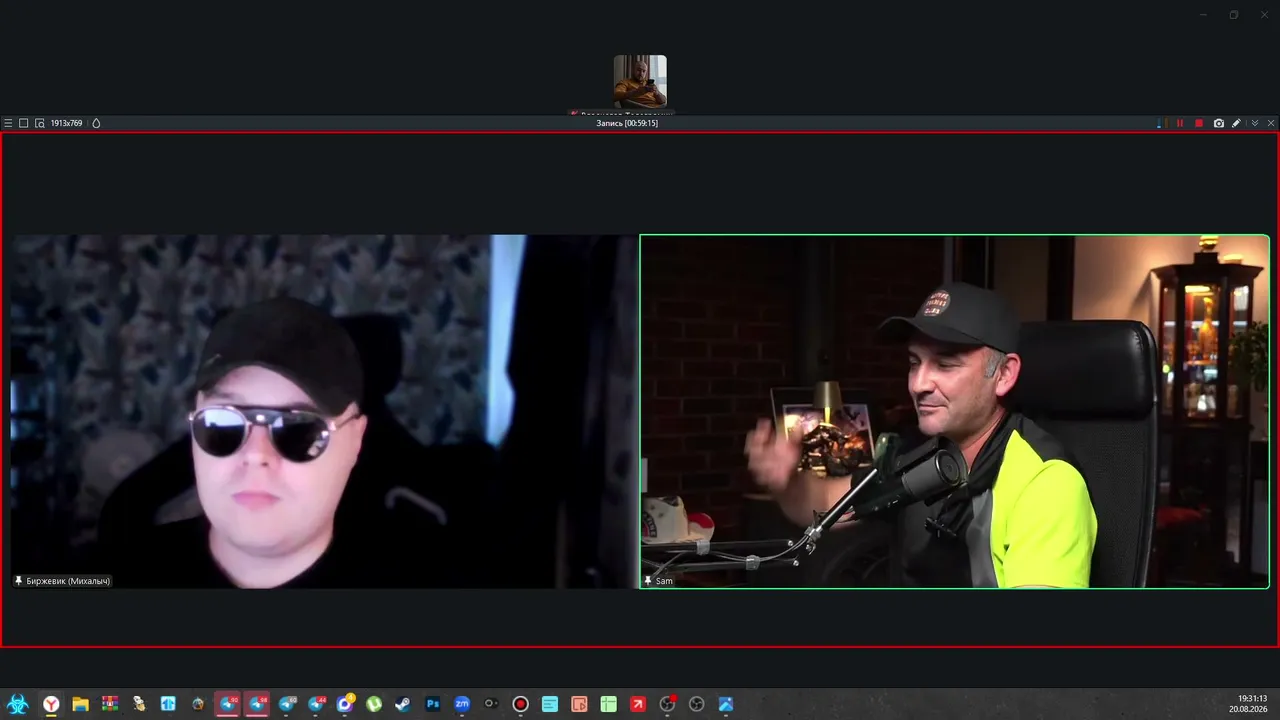Open File Explorer from the taskbar
The width and height of the screenshot is (1280, 720).
point(80,704)
